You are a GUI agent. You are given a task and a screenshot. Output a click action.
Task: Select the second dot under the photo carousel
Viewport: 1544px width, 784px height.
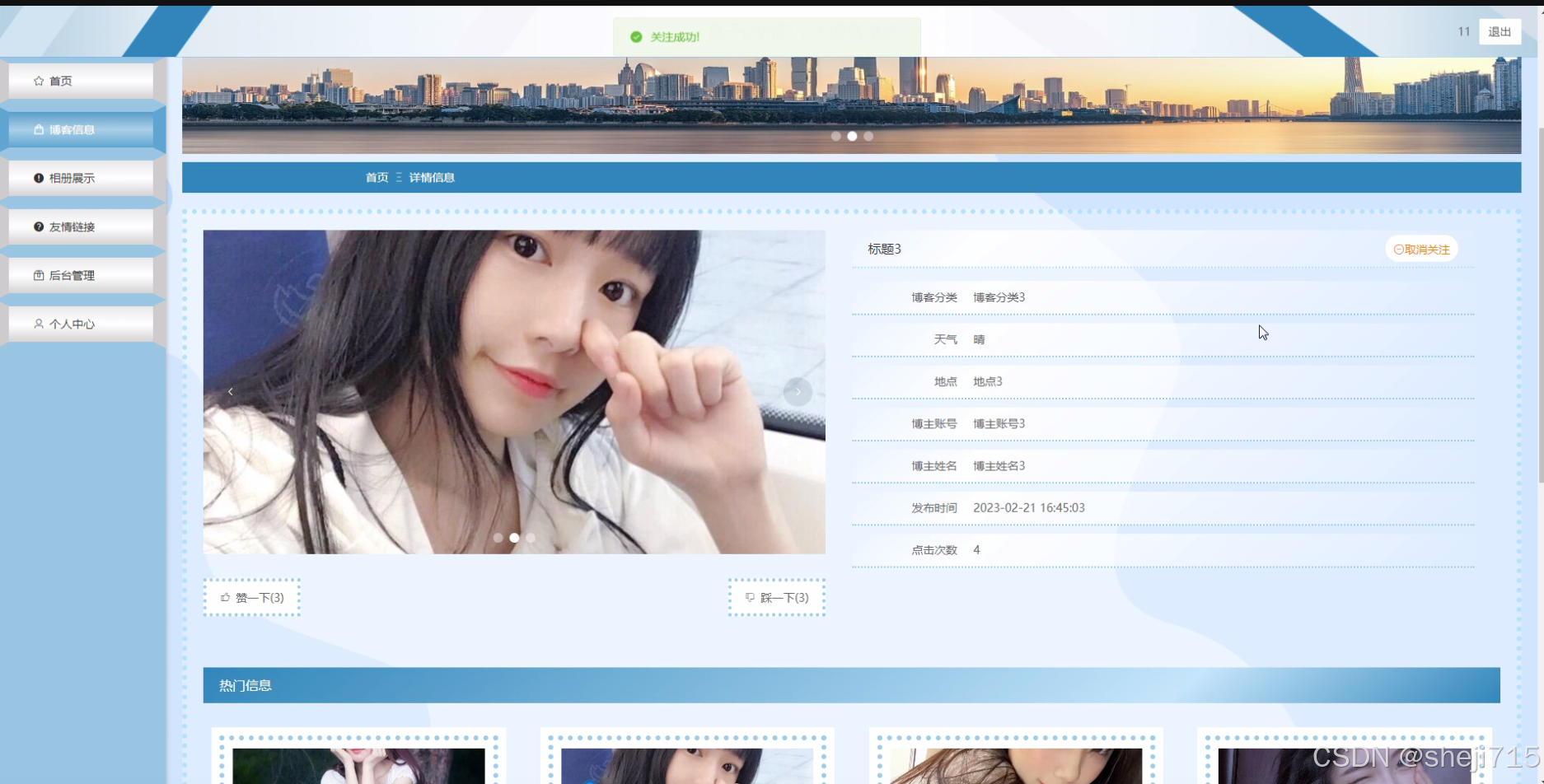514,538
